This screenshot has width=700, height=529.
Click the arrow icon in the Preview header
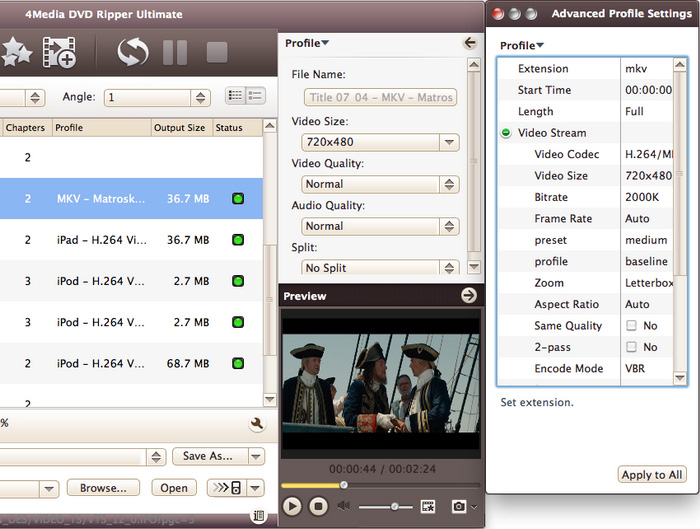tap(468, 296)
